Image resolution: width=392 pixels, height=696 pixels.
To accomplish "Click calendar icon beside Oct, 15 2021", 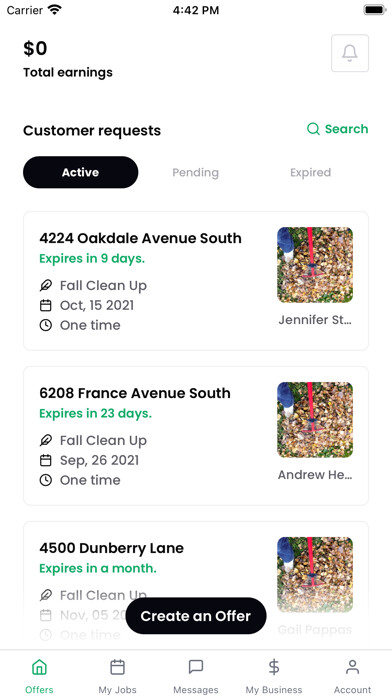I will click(x=46, y=305).
